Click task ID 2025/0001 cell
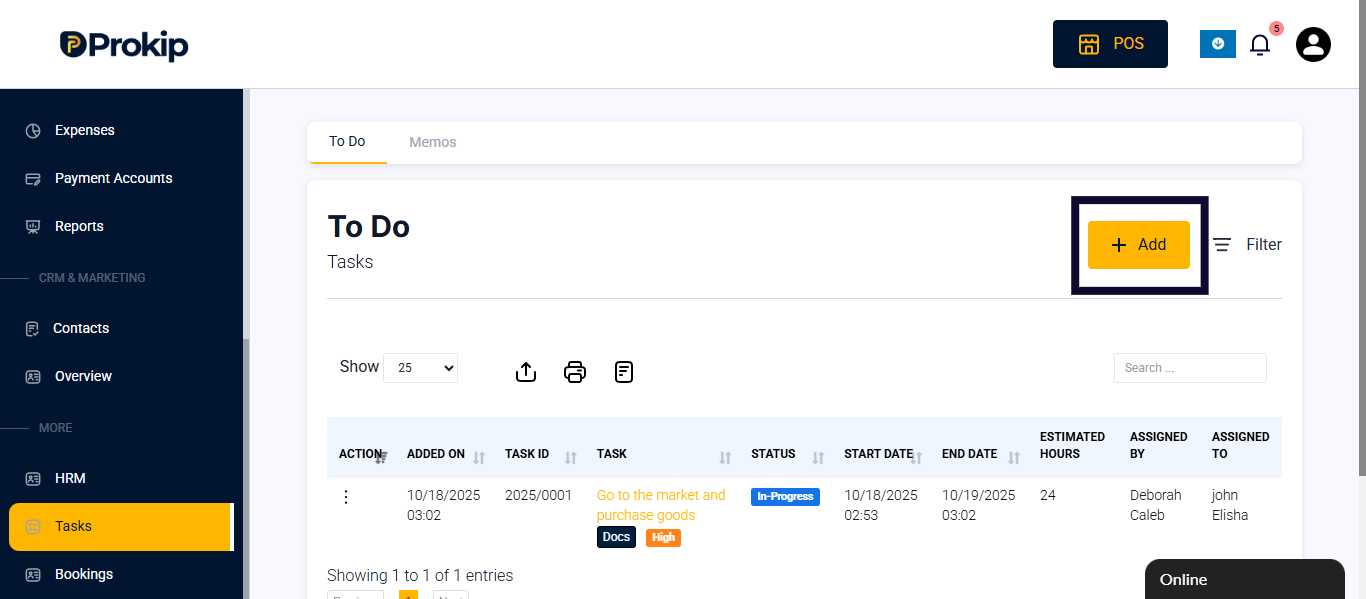The width and height of the screenshot is (1366, 599). pos(539,495)
